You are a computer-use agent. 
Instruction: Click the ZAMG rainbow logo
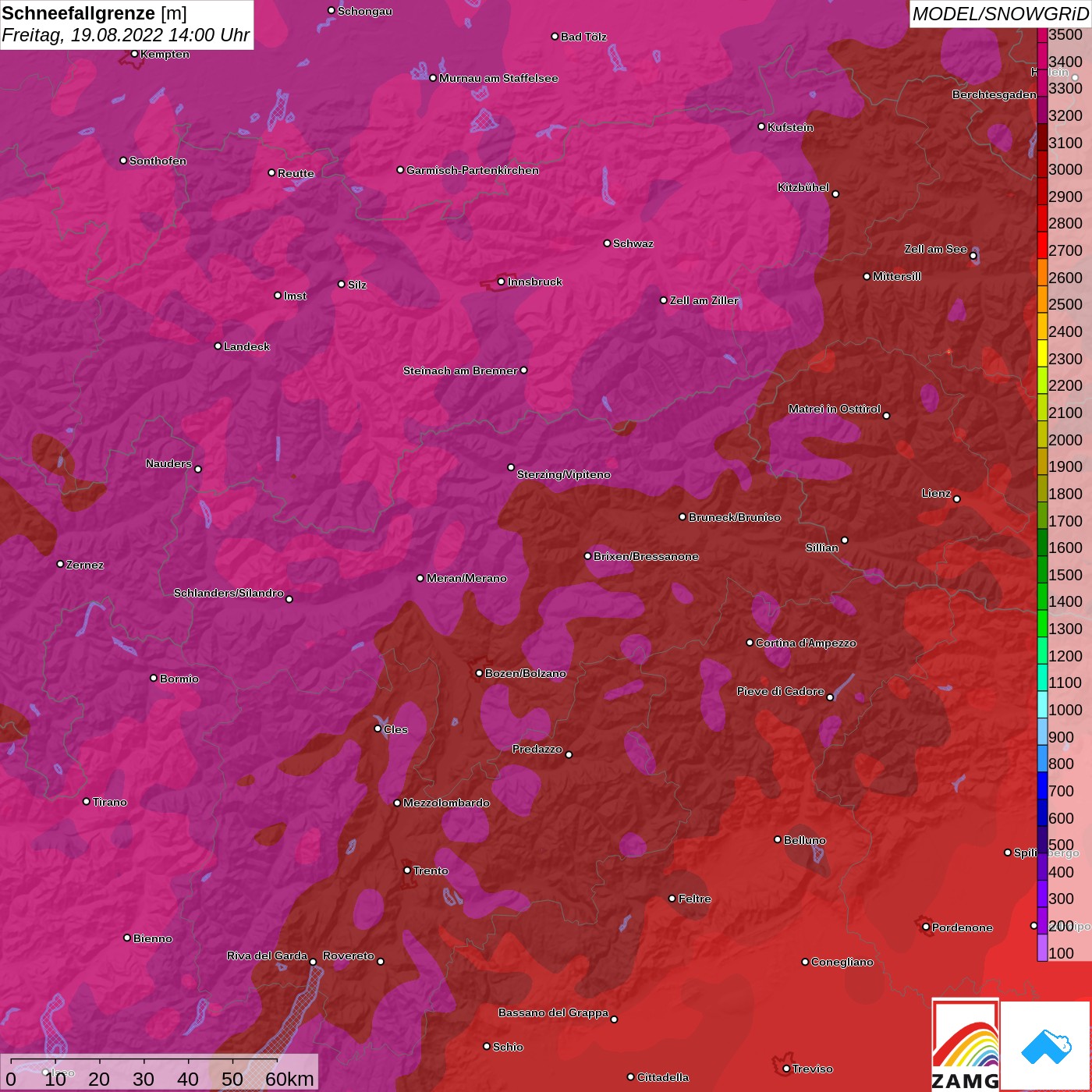[x=966, y=1046]
